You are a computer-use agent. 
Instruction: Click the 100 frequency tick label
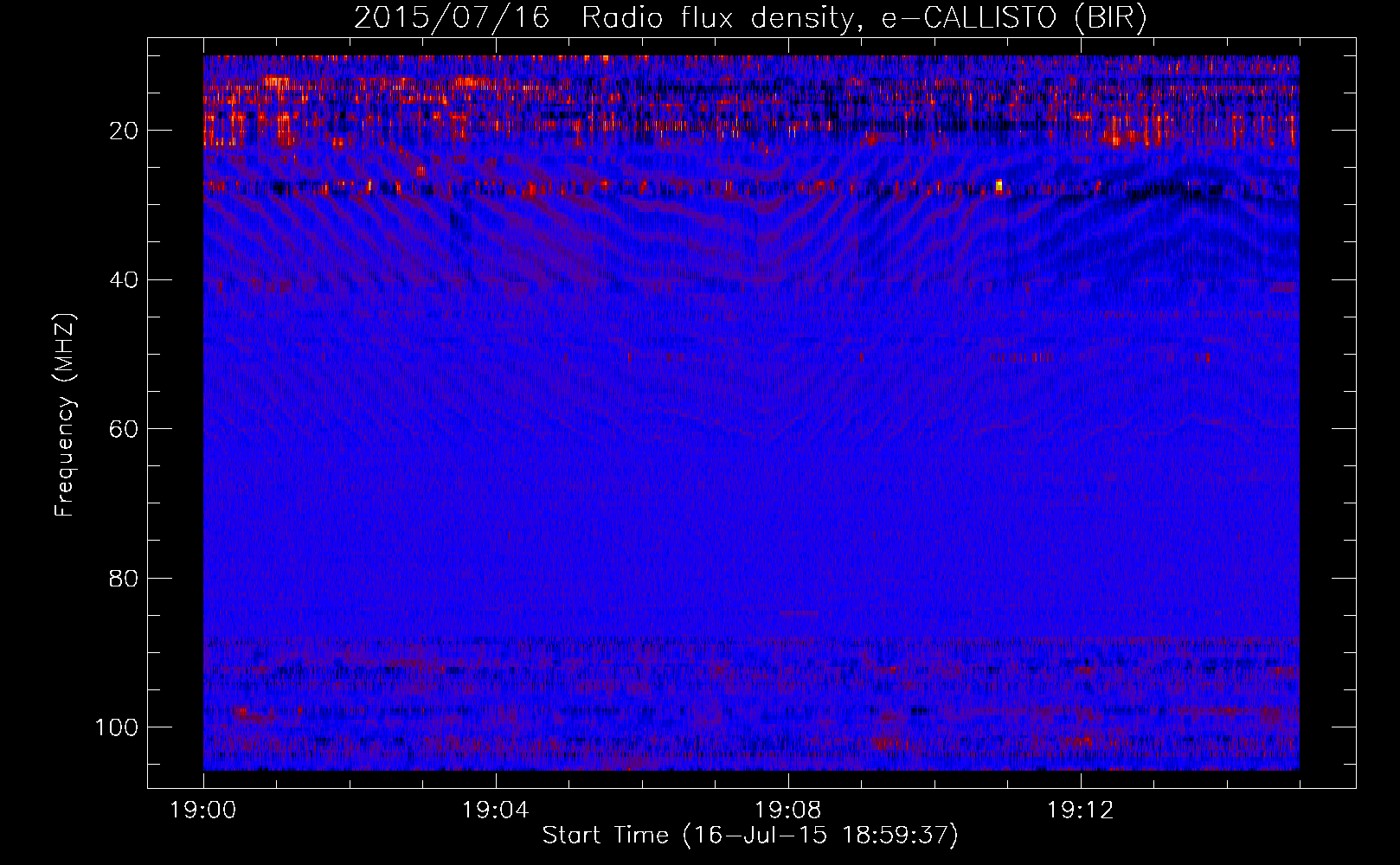coord(117,727)
